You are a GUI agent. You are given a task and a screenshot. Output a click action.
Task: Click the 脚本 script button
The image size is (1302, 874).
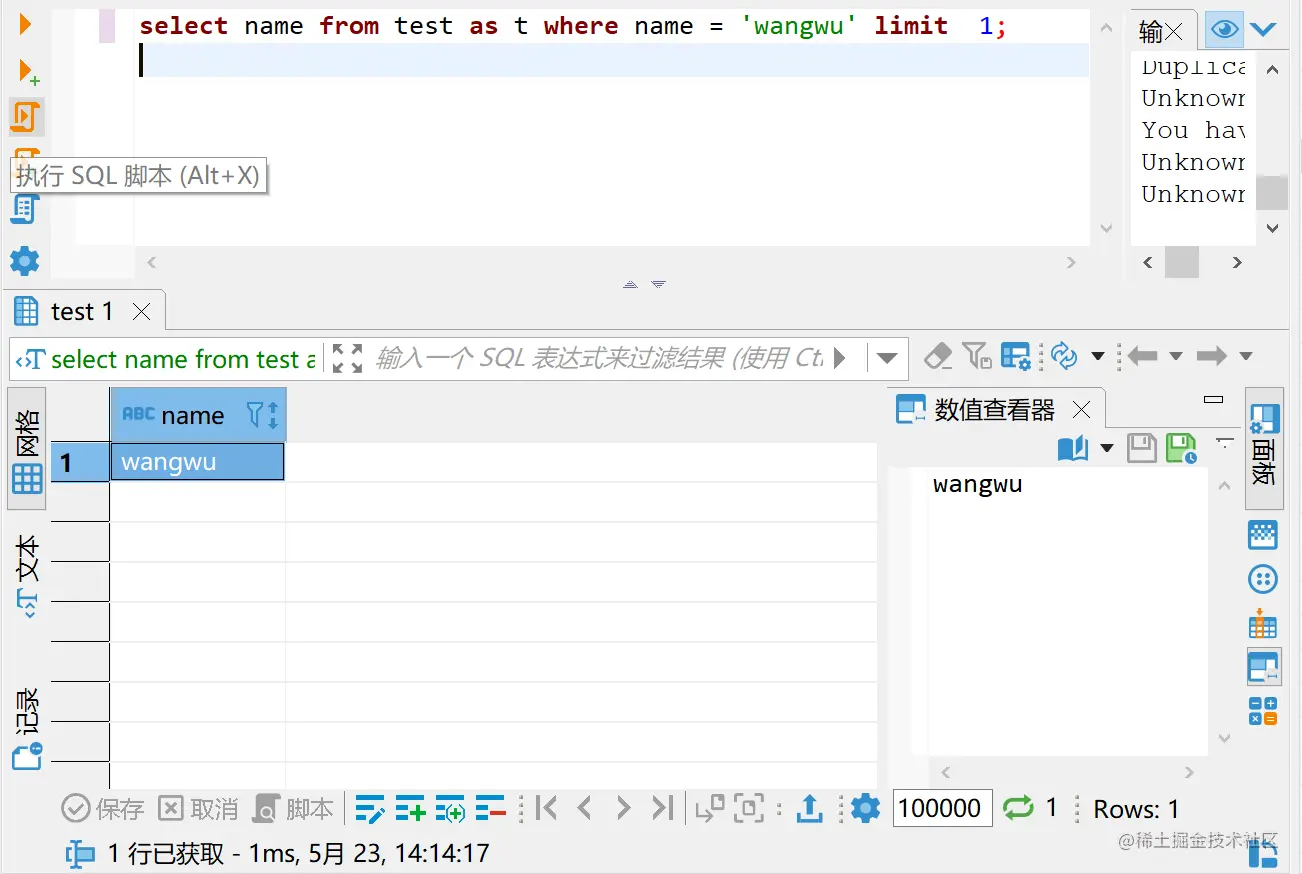pos(294,808)
